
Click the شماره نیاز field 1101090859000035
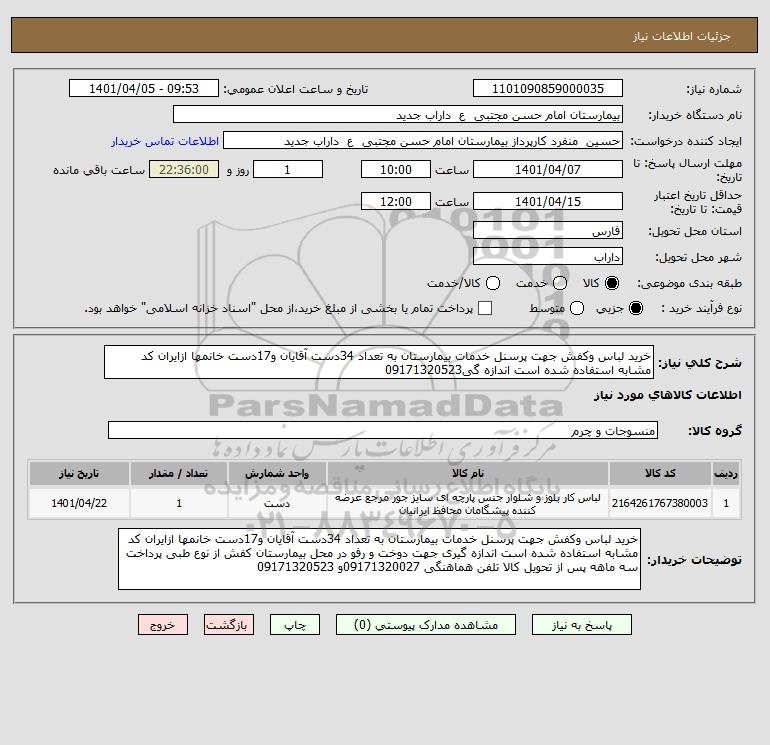point(548,88)
